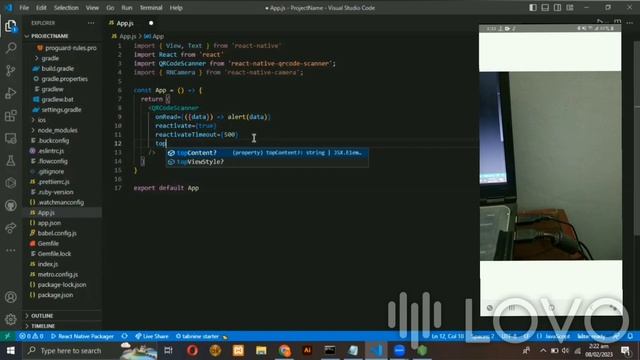The image size is (640, 360).
Task: Open Windows action center notifications
Action: coord(625,351)
